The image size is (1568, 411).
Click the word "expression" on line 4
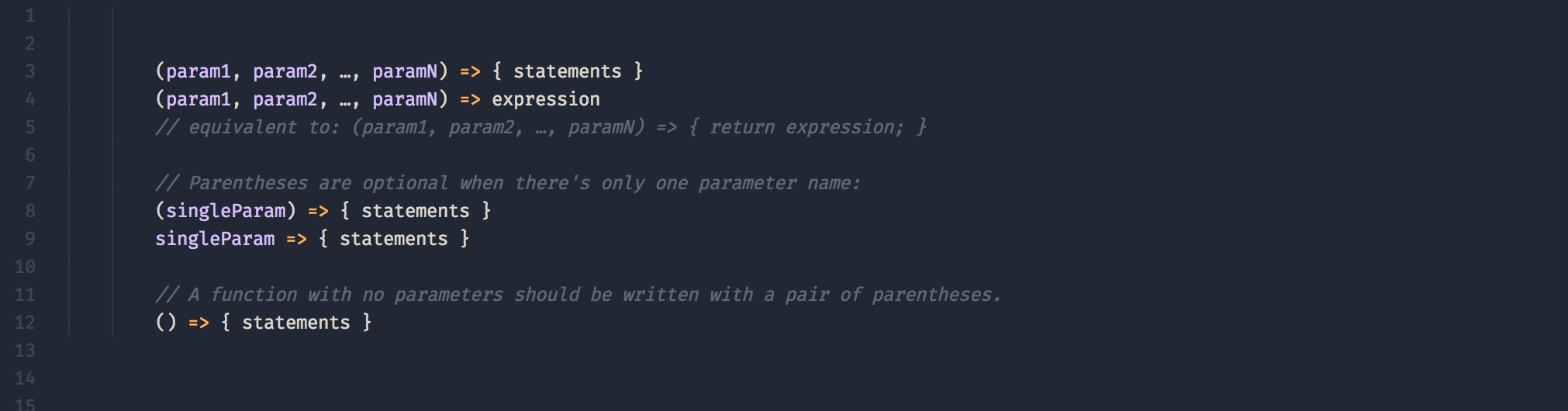tap(545, 99)
